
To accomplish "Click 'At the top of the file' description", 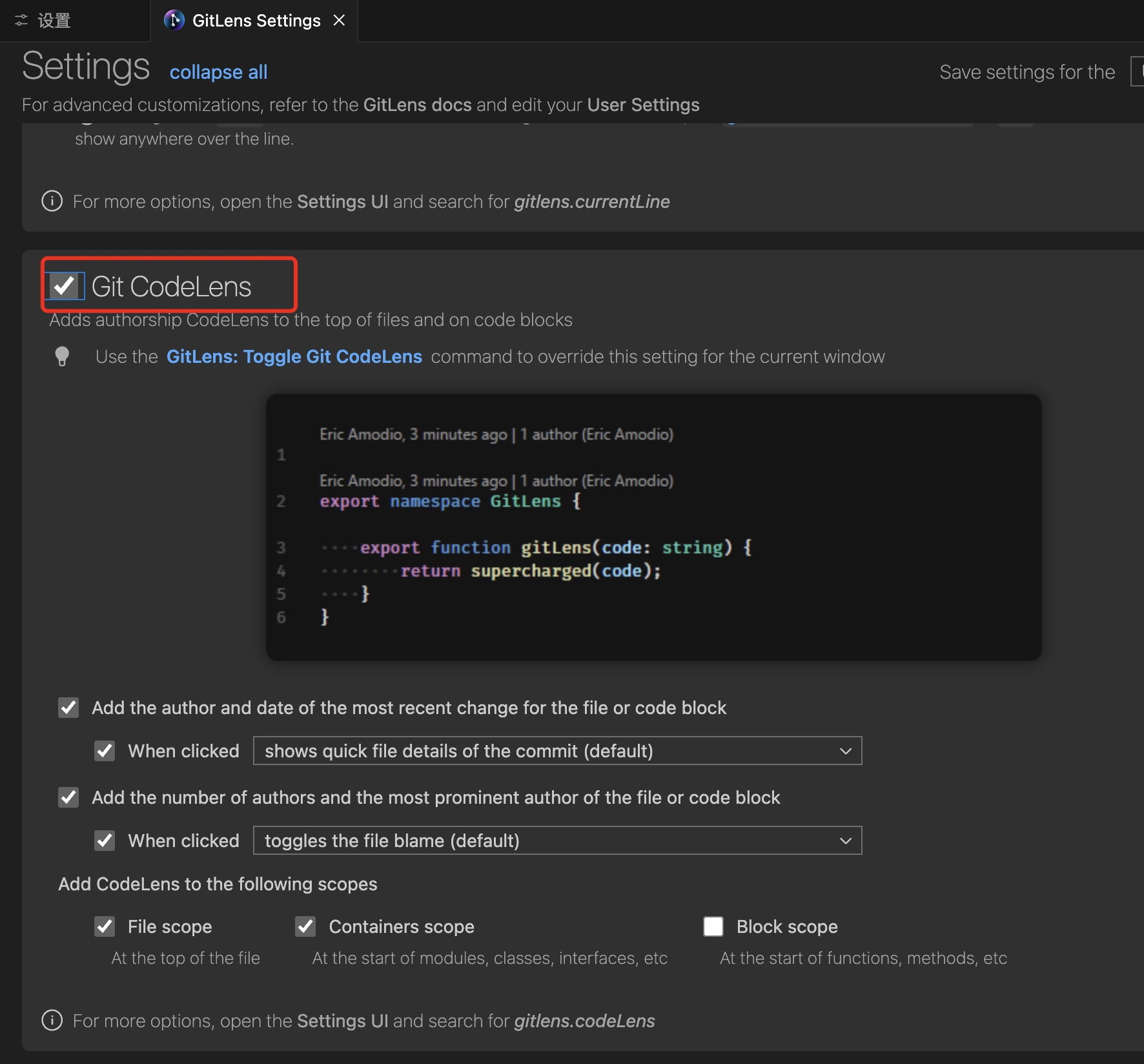I will (185, 958).
